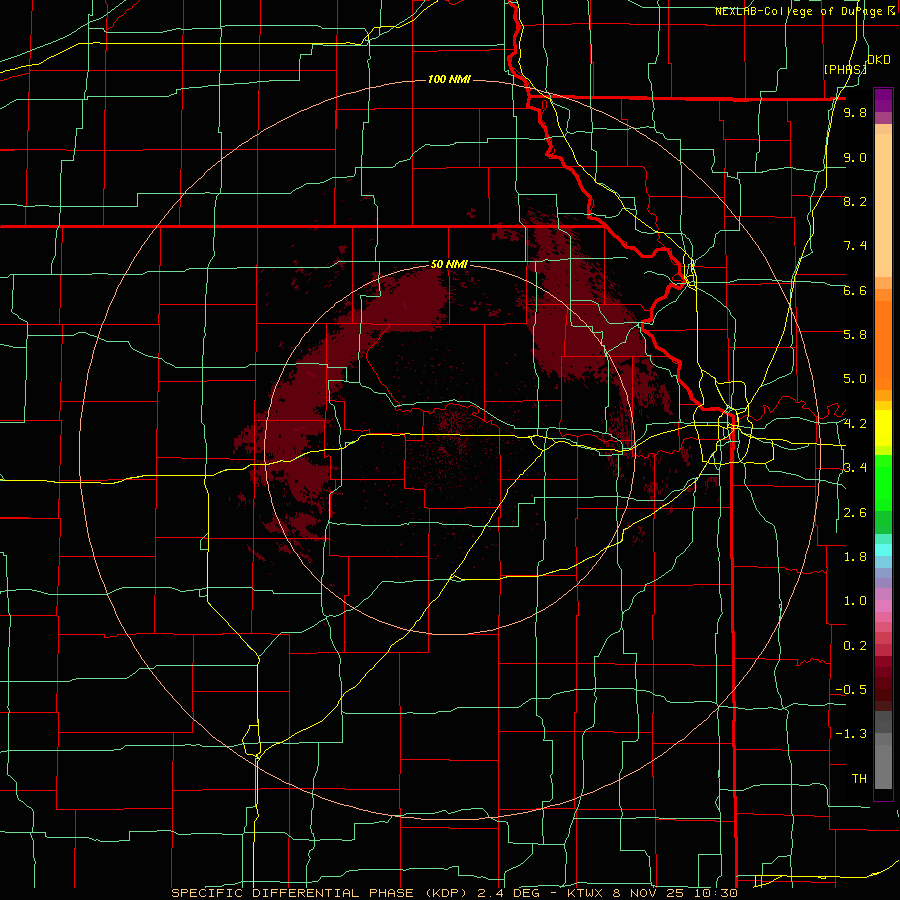Click the DKD label above the color scale
Image resolution: width=900 pixels, height=900 pixels.
point(879,60)
